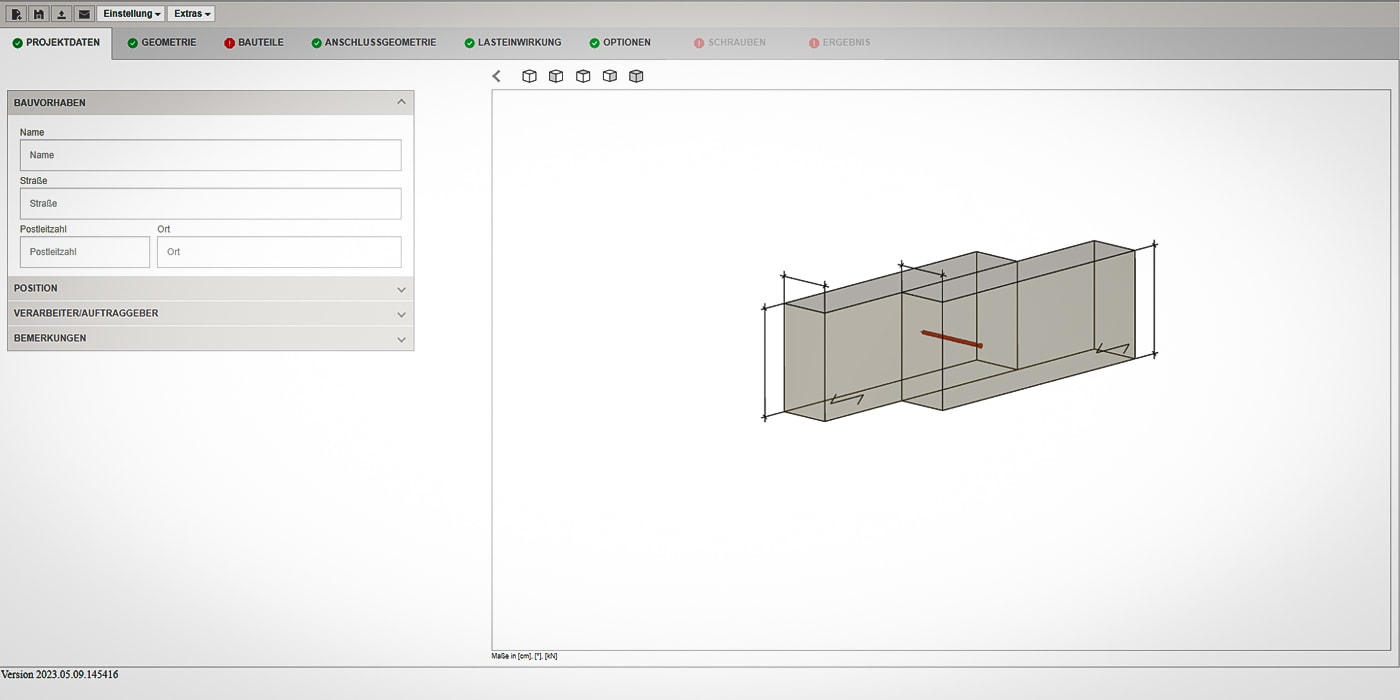Open the email/envelope icon in the toolbar
This screenshot has width=1400, height=700.
point(84,13)
